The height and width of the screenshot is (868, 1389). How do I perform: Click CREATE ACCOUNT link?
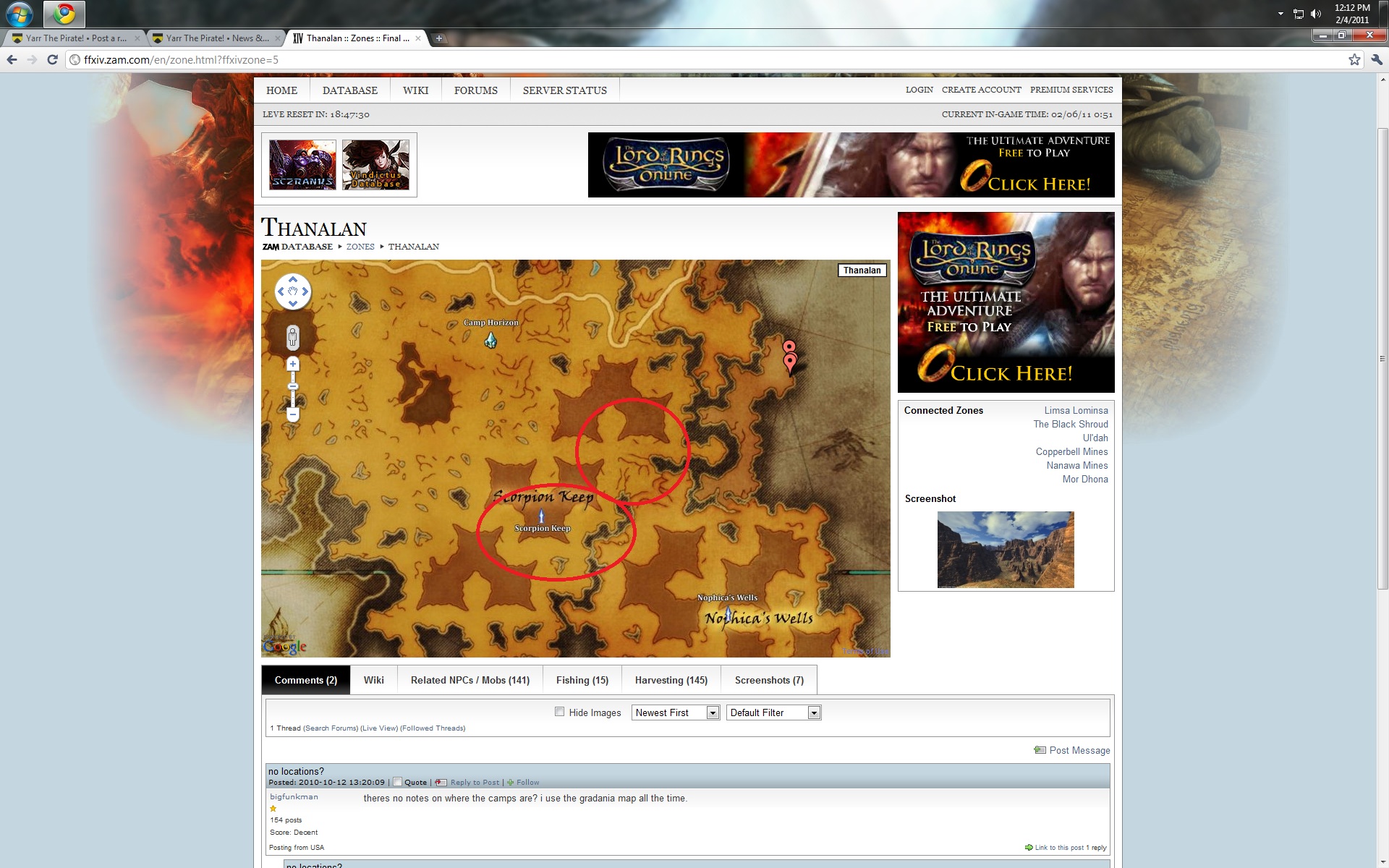coord(981,90)
